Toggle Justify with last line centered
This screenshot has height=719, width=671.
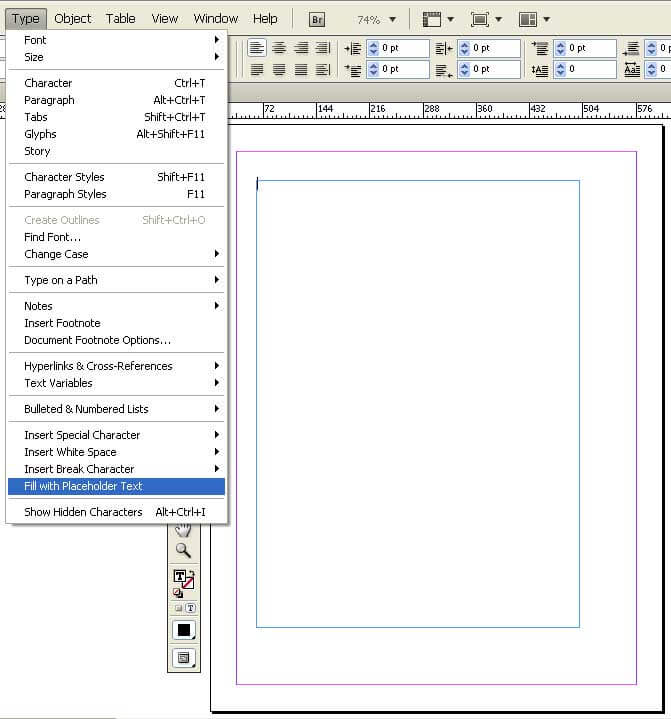pos(279,70)
